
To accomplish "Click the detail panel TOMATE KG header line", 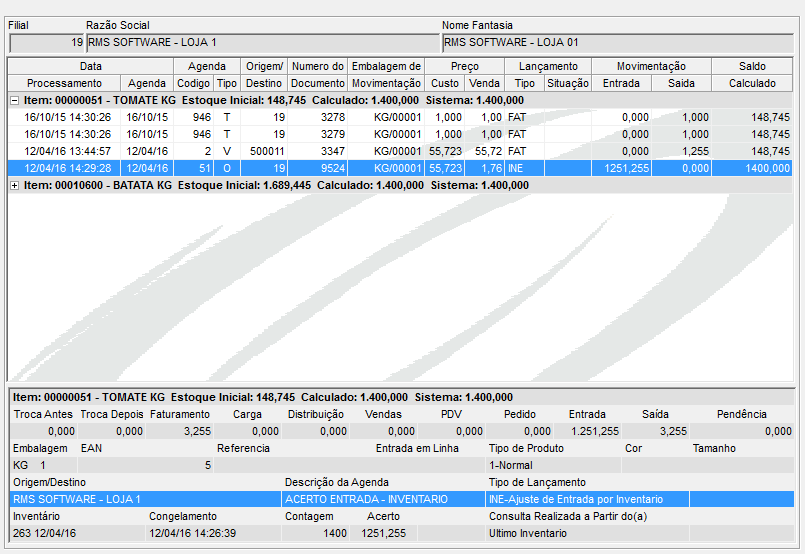I will tap(401, 397).
